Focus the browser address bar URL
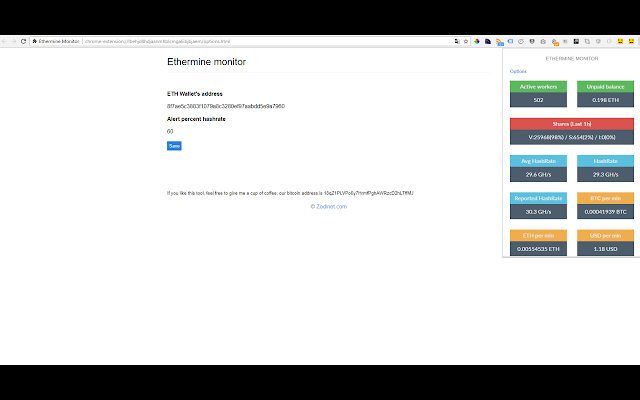The image size is (640, 400). pyautogui.click(x=158, y=41)
